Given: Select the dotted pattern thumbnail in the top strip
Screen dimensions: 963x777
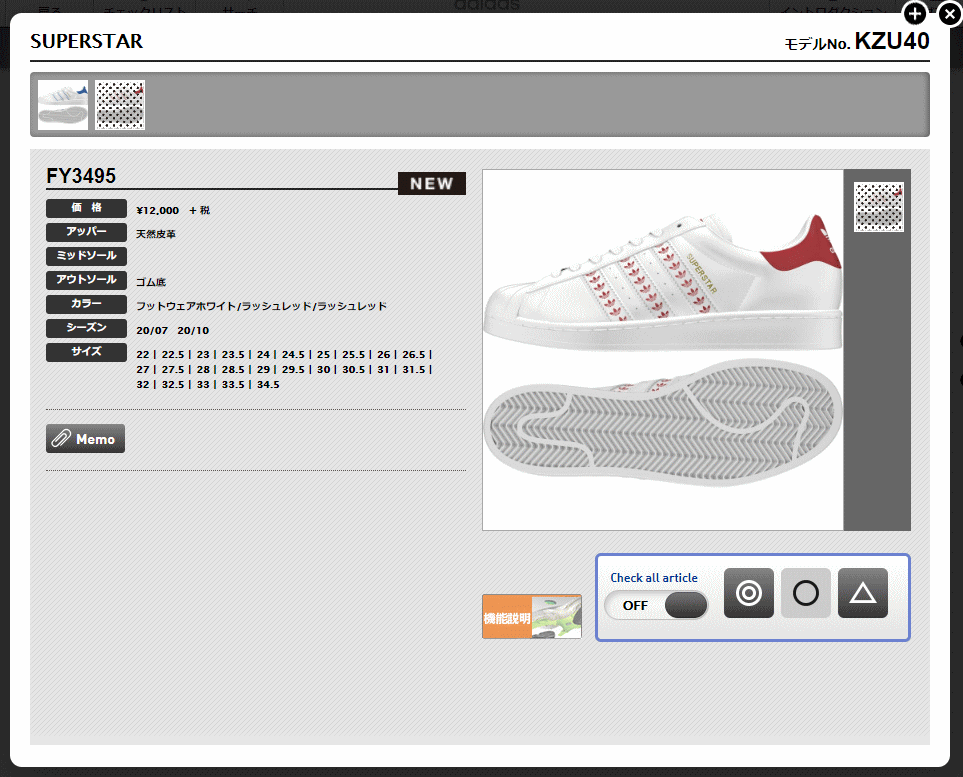Looking at the screenshot, I should 120,105.
